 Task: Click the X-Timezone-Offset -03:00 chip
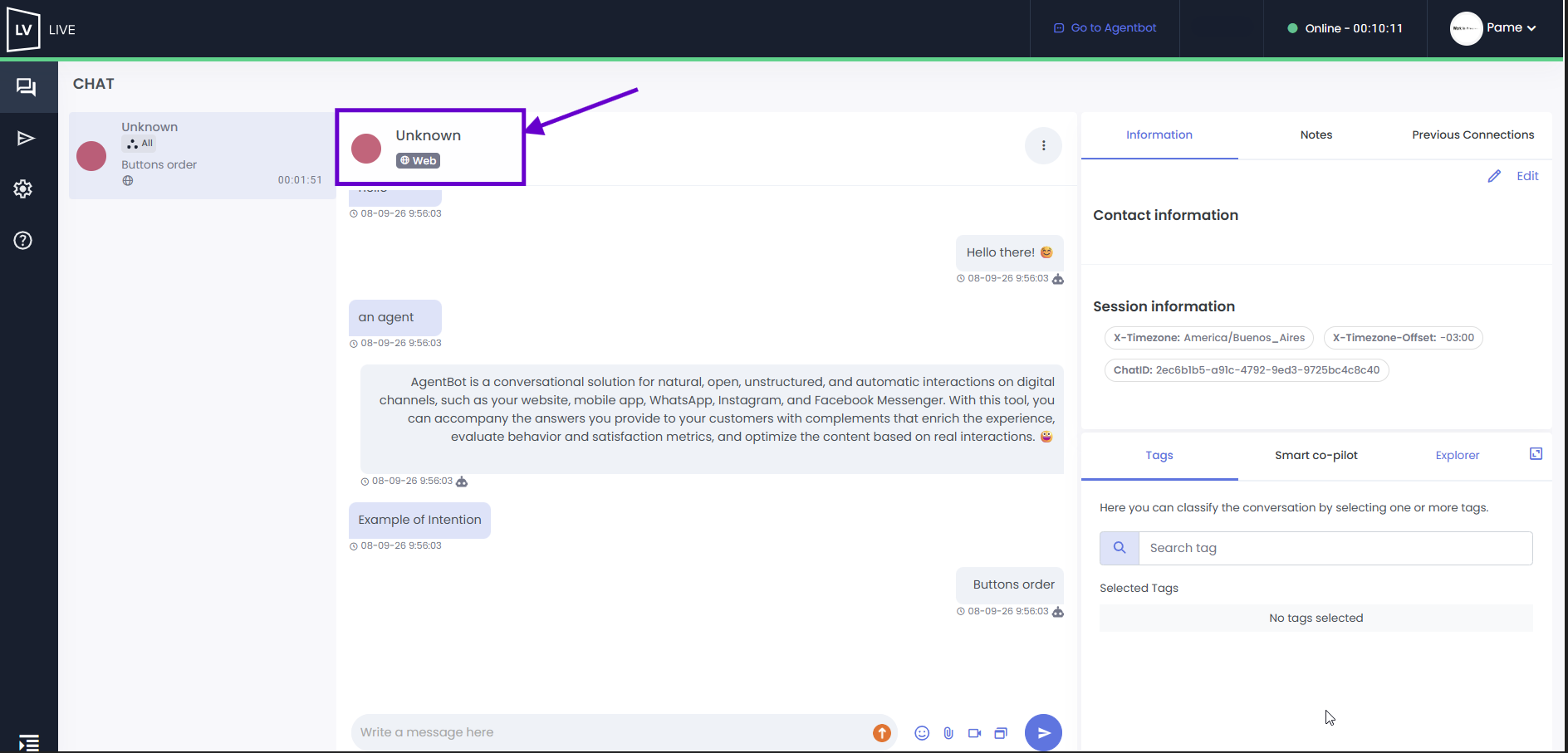click(1404, 338)
